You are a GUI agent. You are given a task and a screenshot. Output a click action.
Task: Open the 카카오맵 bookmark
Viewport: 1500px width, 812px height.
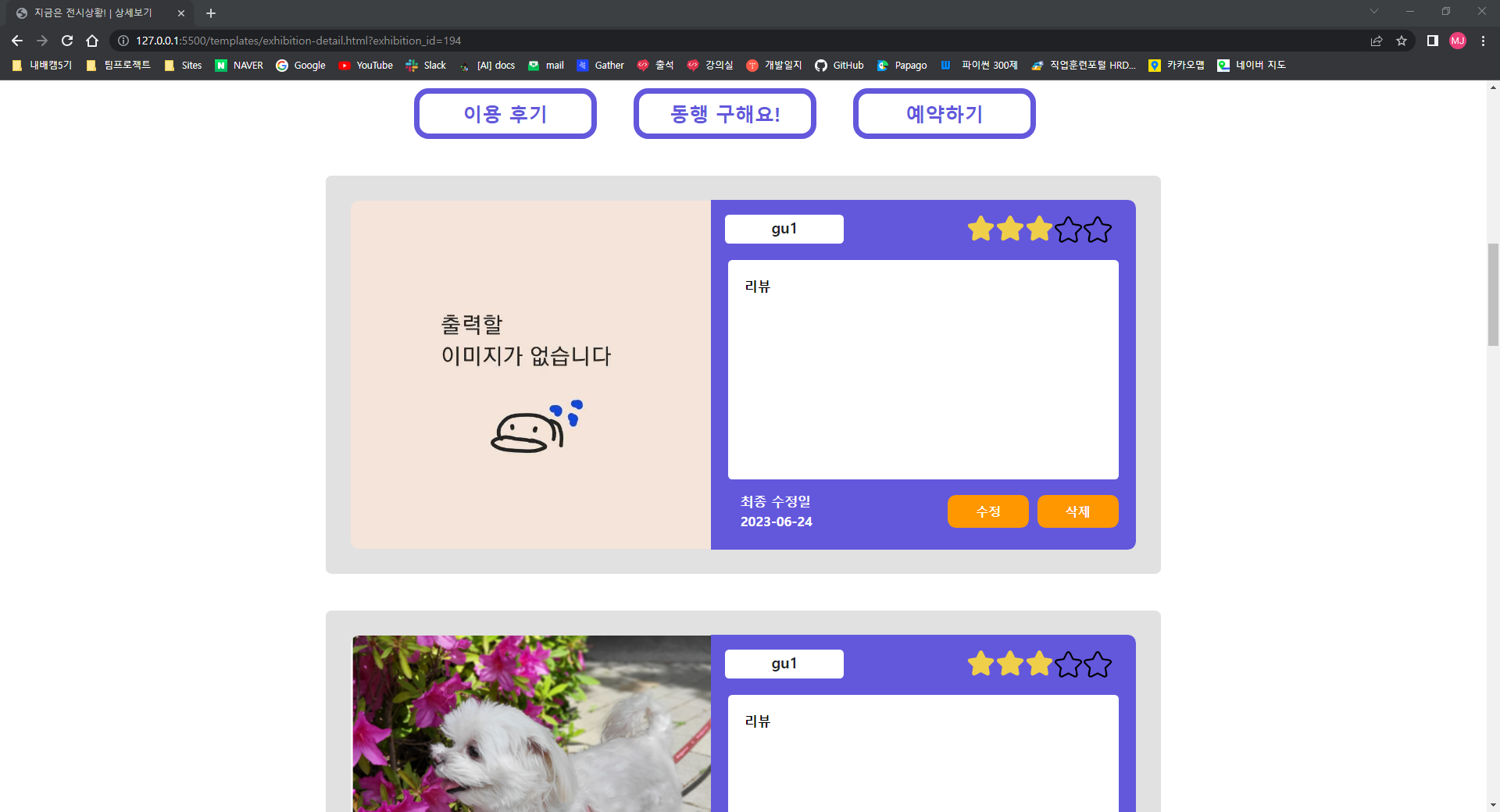[x=1176, y=66]
